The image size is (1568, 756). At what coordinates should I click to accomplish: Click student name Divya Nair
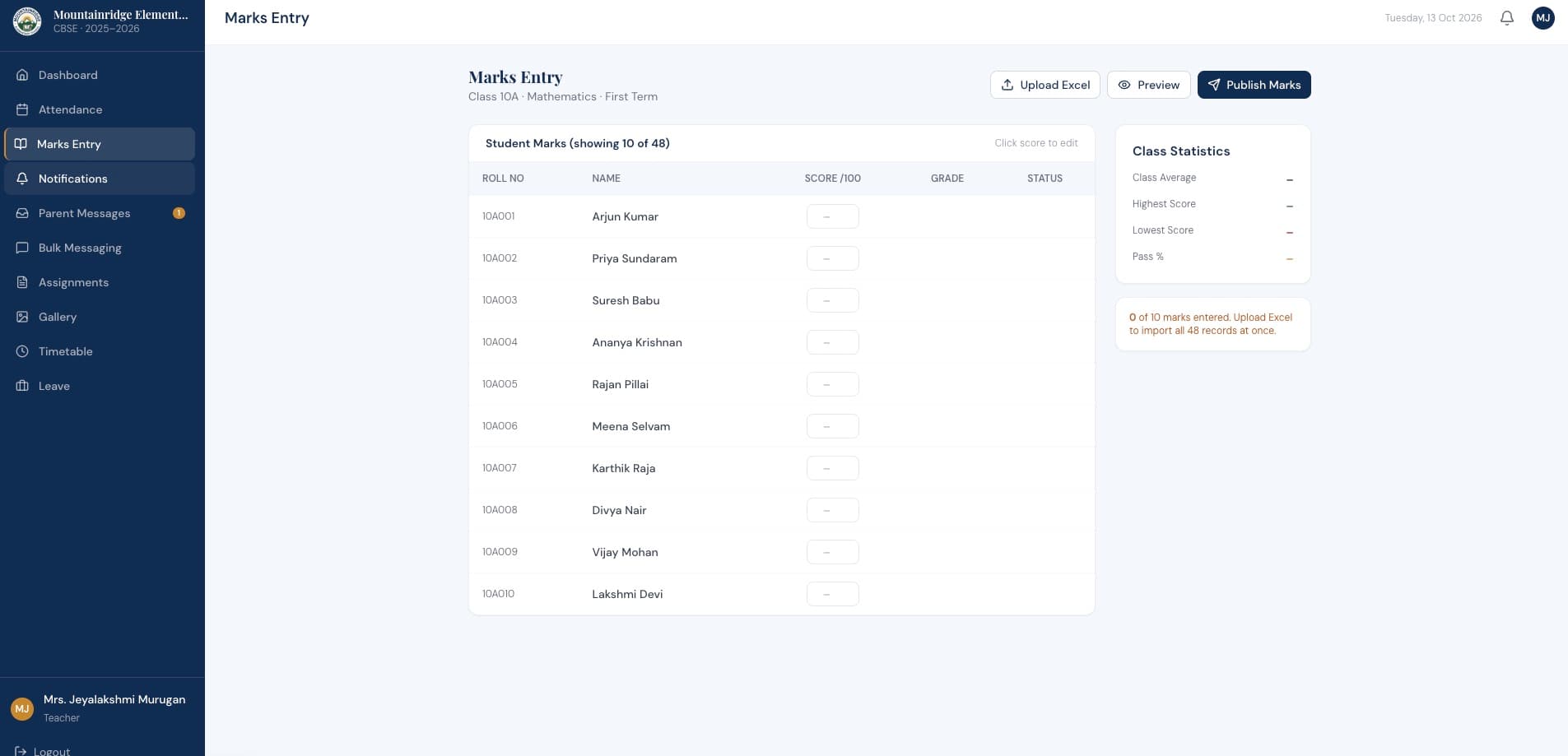619,510
